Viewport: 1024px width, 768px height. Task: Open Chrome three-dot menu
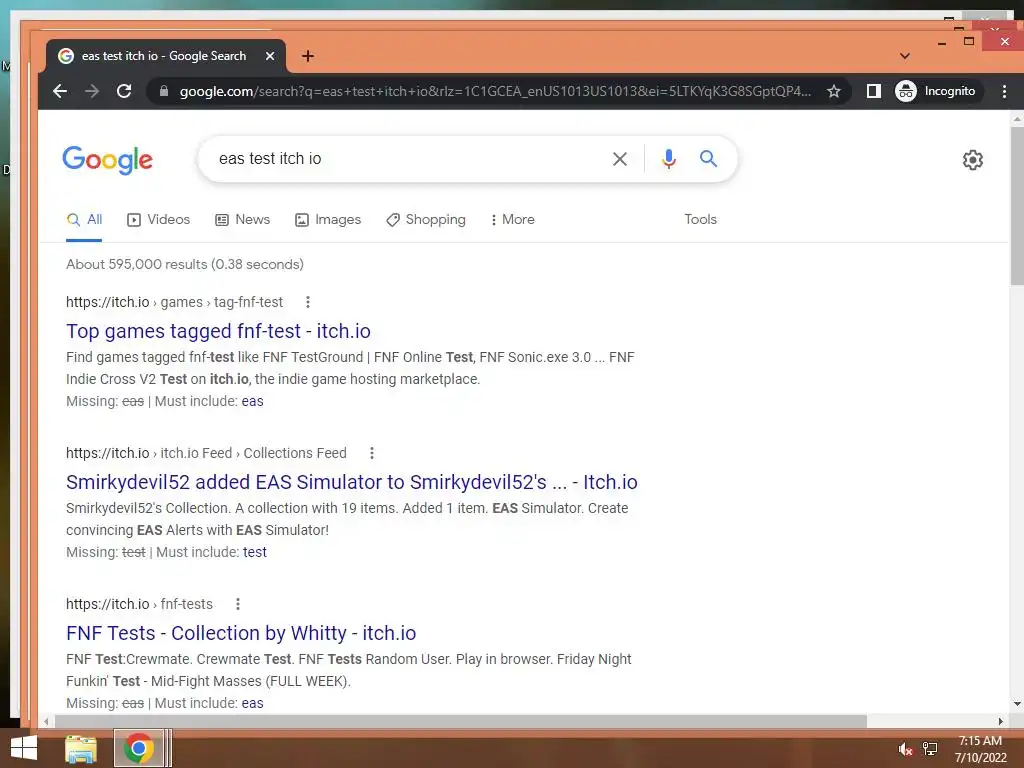[x=1004, y=91]
